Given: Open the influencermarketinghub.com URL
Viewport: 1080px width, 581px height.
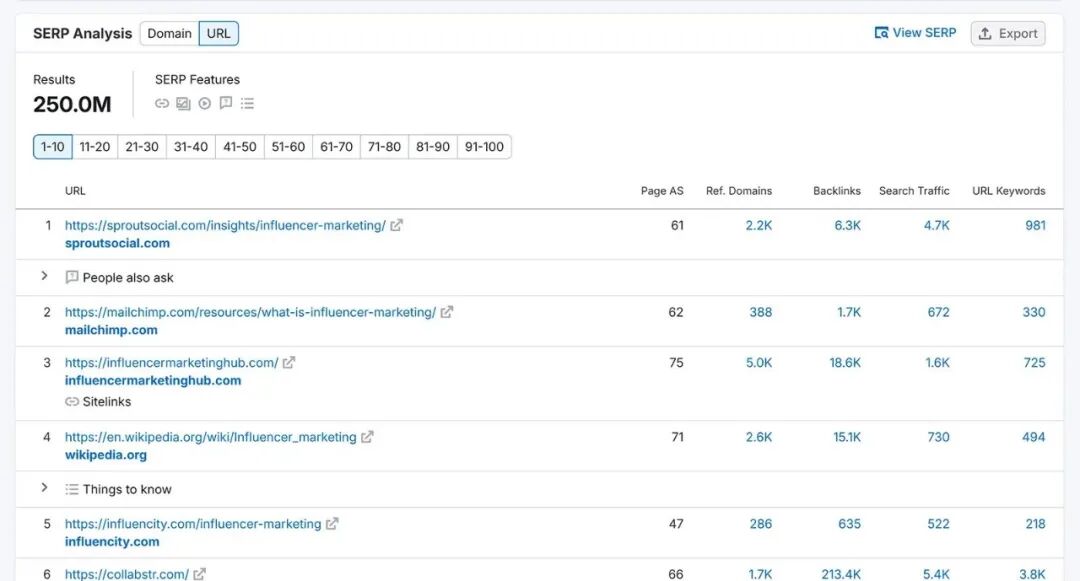Looking at the screenshot, I should click(172, 362).
